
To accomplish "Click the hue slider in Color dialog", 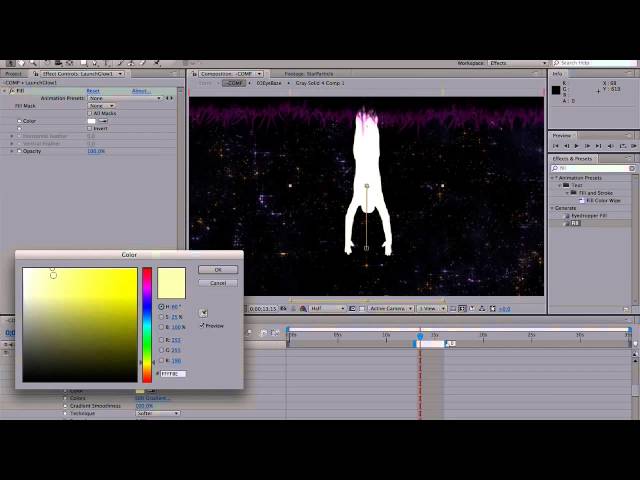I will 147,325.
